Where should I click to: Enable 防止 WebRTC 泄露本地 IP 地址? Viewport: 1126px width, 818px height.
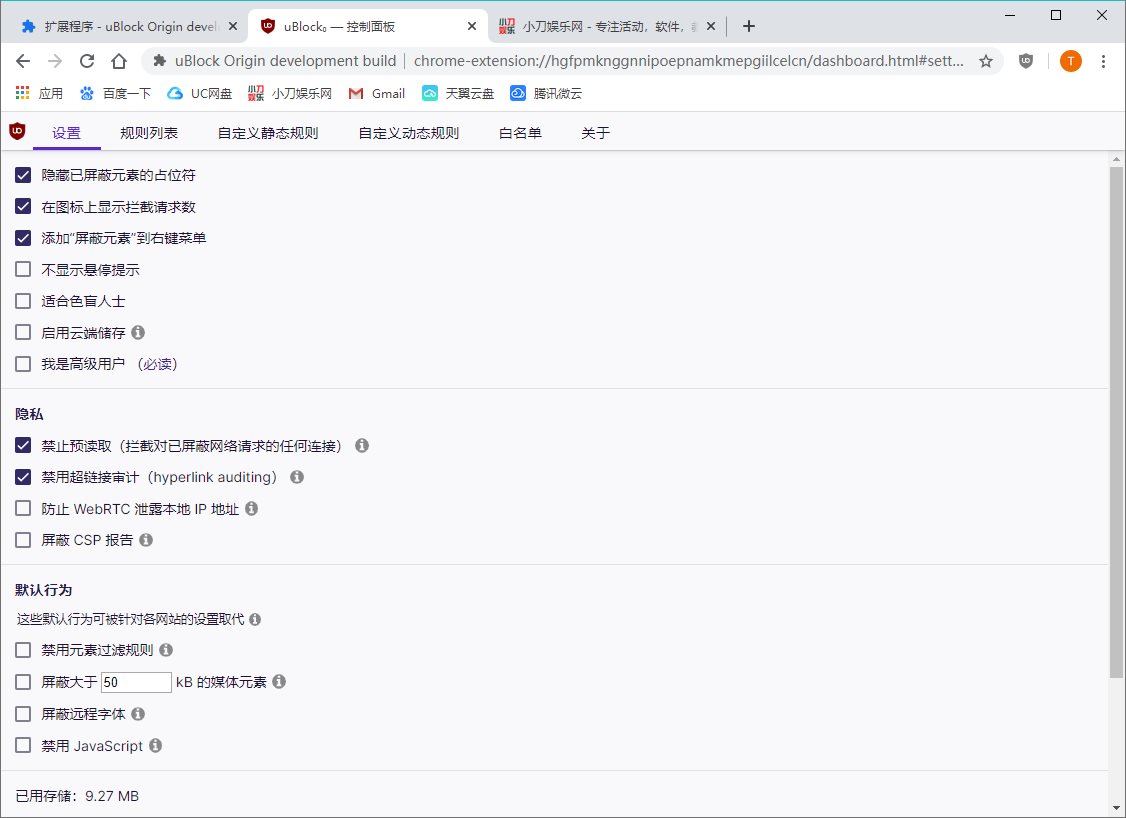23,509
